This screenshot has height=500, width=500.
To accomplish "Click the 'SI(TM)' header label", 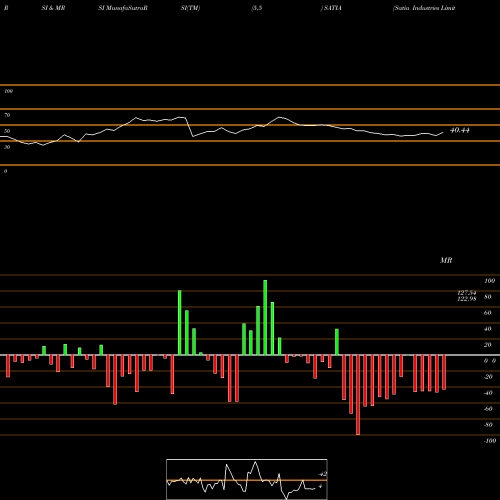I will [190, 8].
